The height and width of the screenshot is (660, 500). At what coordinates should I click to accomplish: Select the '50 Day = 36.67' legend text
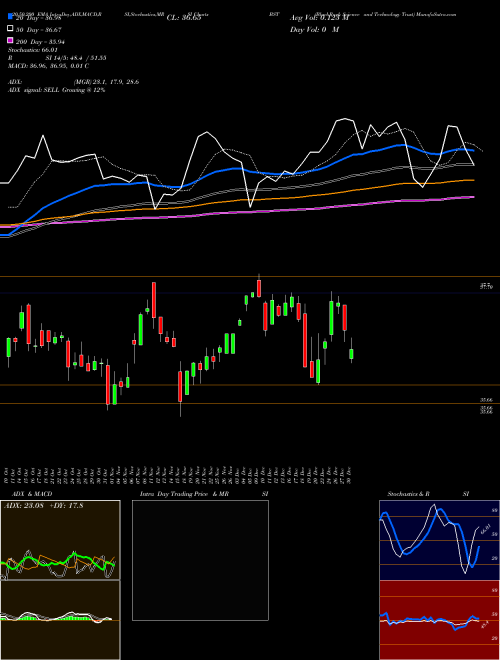[x=38, y=30]
